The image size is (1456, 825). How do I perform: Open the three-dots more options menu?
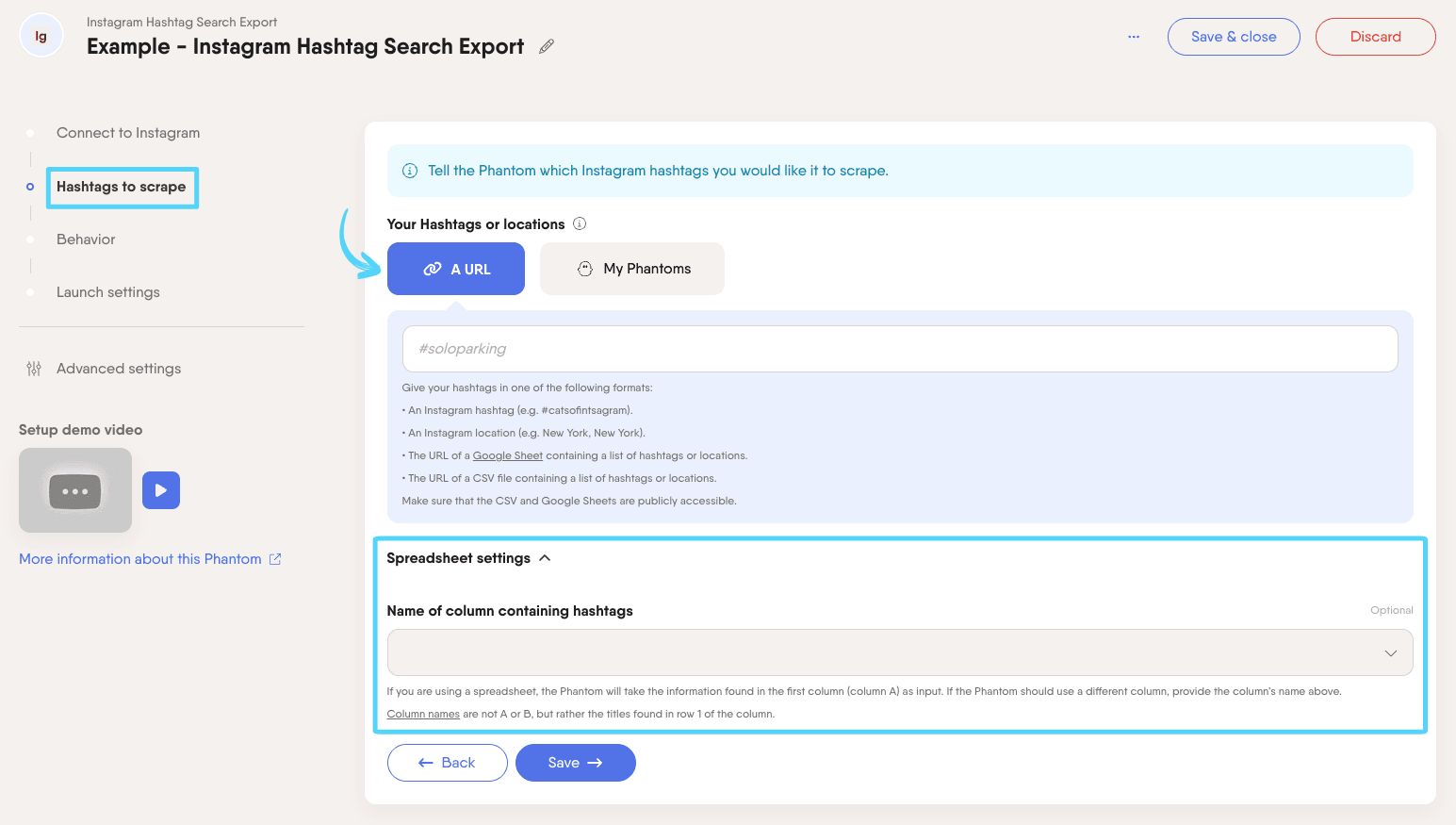point(1134,37)
